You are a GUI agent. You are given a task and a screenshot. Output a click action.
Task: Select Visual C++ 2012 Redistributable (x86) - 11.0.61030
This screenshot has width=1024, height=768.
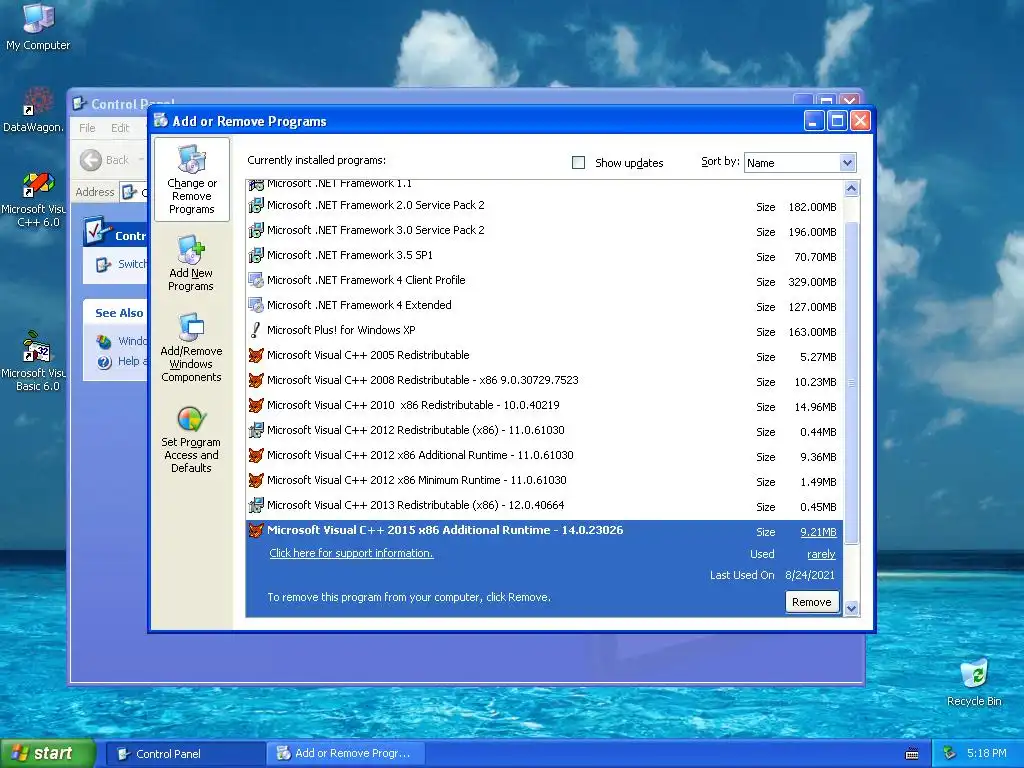(545, 430)
